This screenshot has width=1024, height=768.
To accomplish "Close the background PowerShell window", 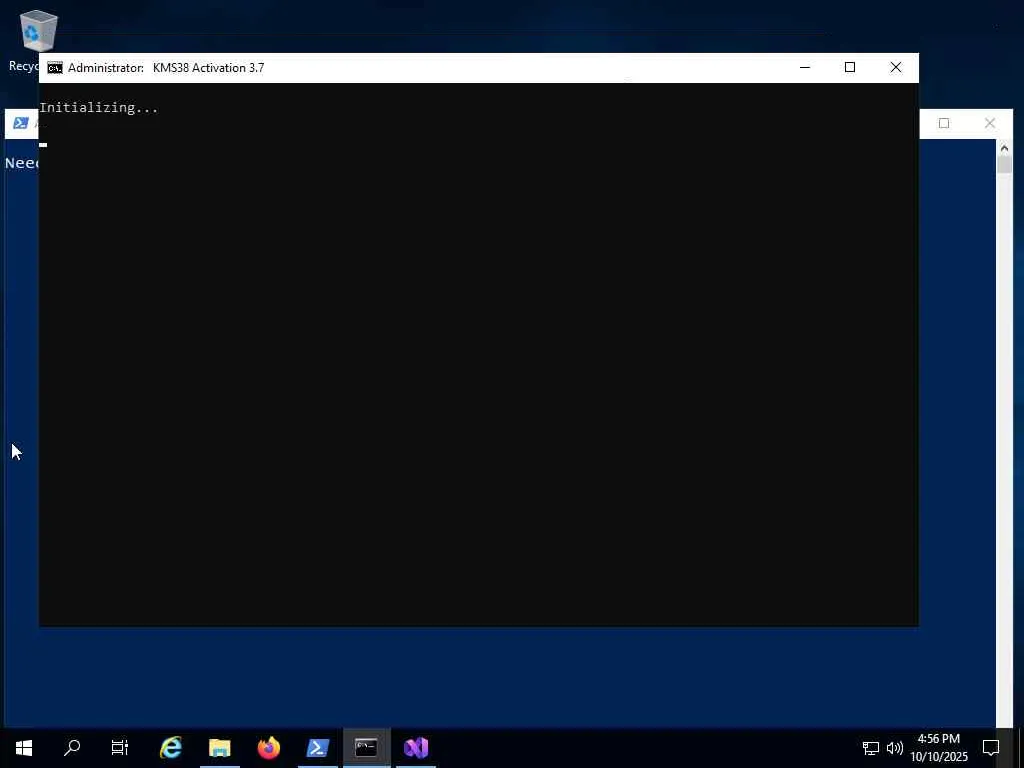I will (x=990, y=123).
